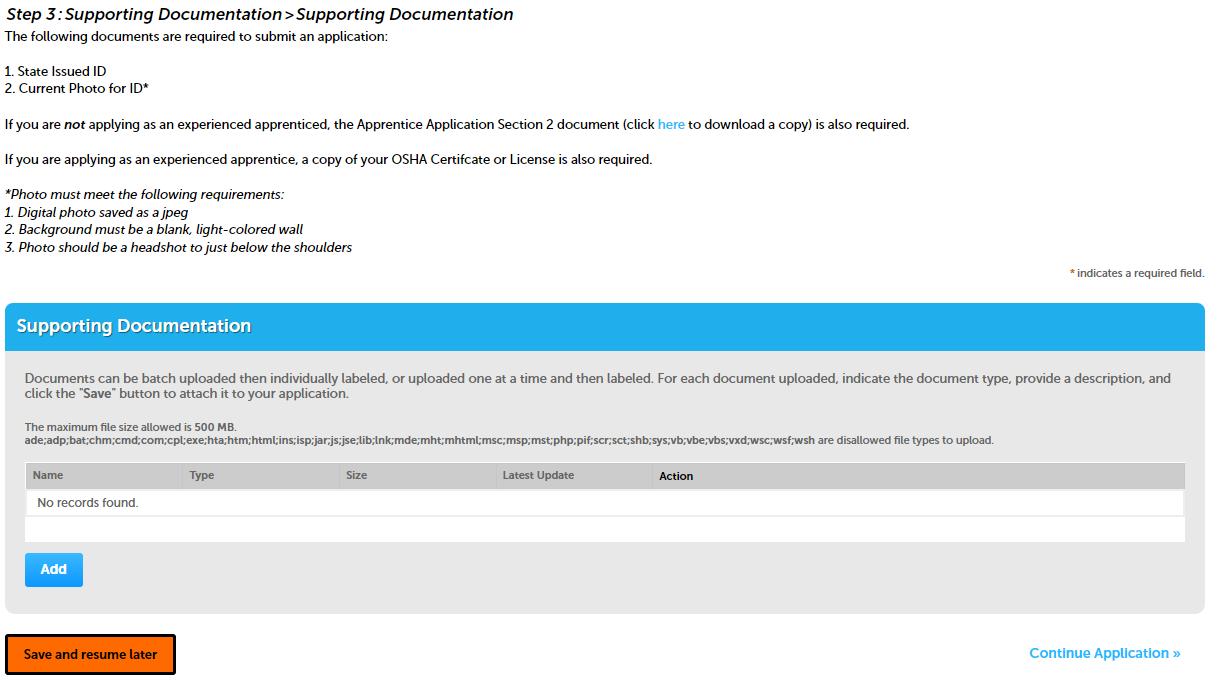Click the 'here' download link

[x=671, y=125]
